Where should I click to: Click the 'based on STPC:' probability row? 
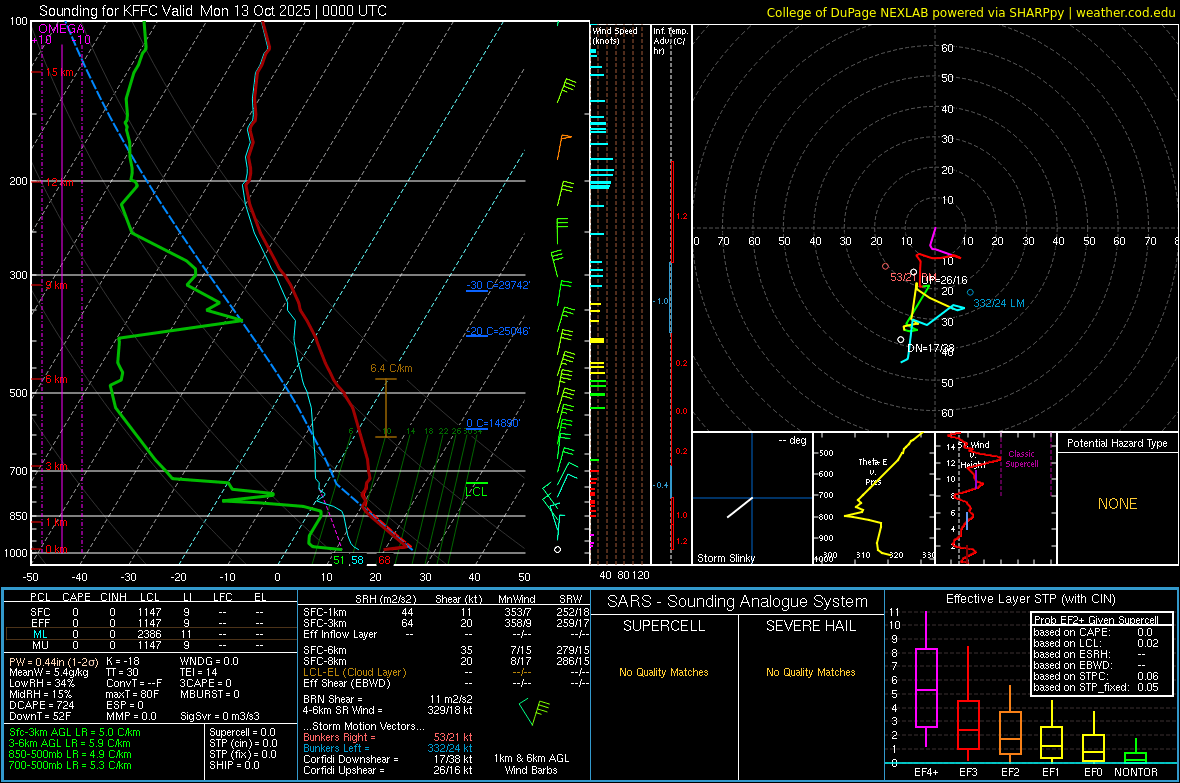[1096, 676]
